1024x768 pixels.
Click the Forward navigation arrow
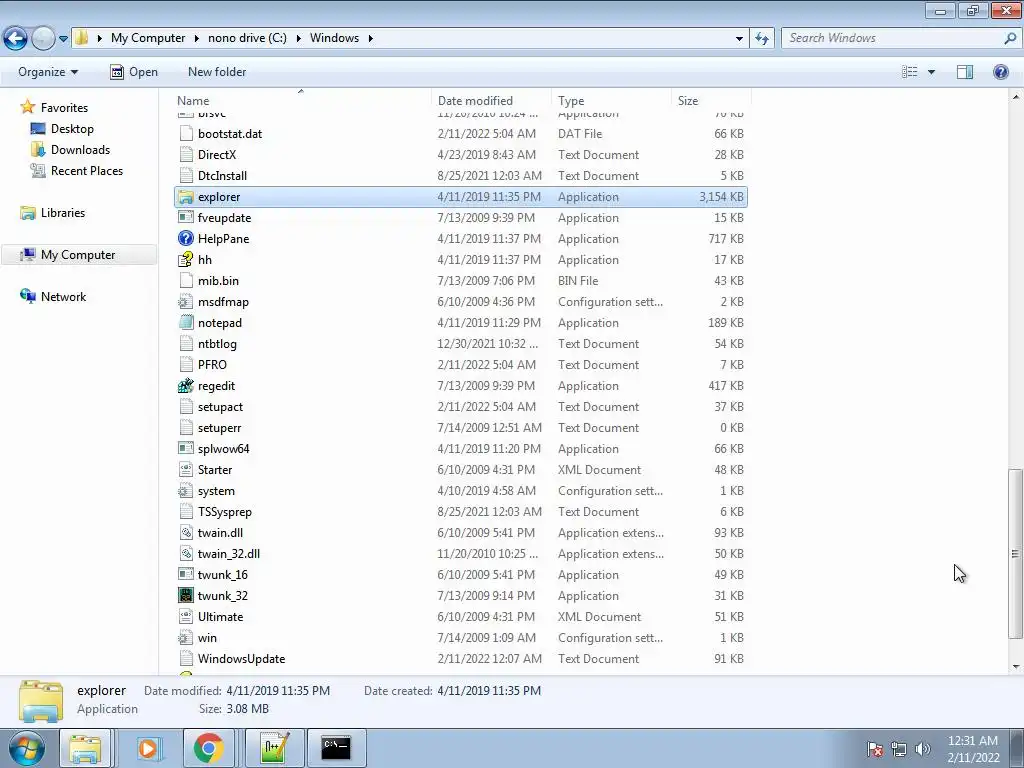coord(43,38)
